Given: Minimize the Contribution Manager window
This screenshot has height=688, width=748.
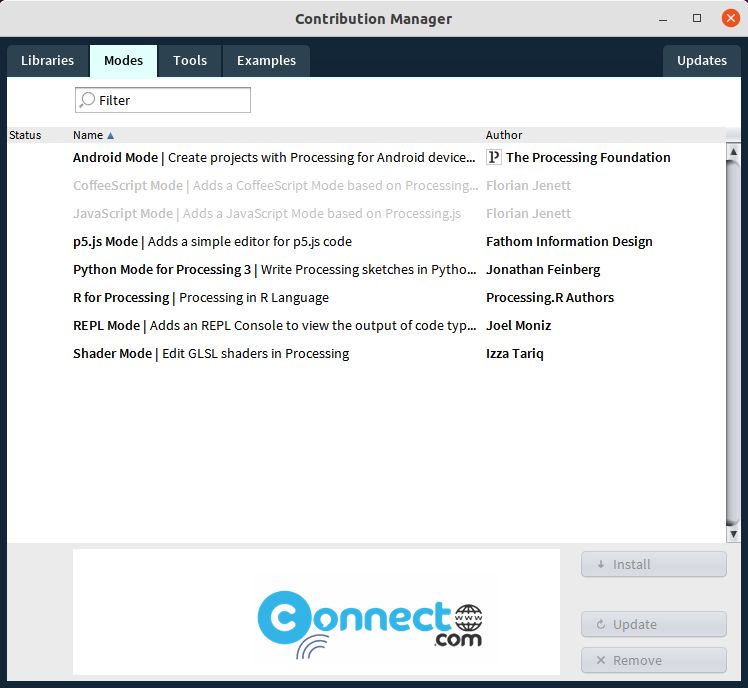Looking at the screenshot, I should 663,20.
